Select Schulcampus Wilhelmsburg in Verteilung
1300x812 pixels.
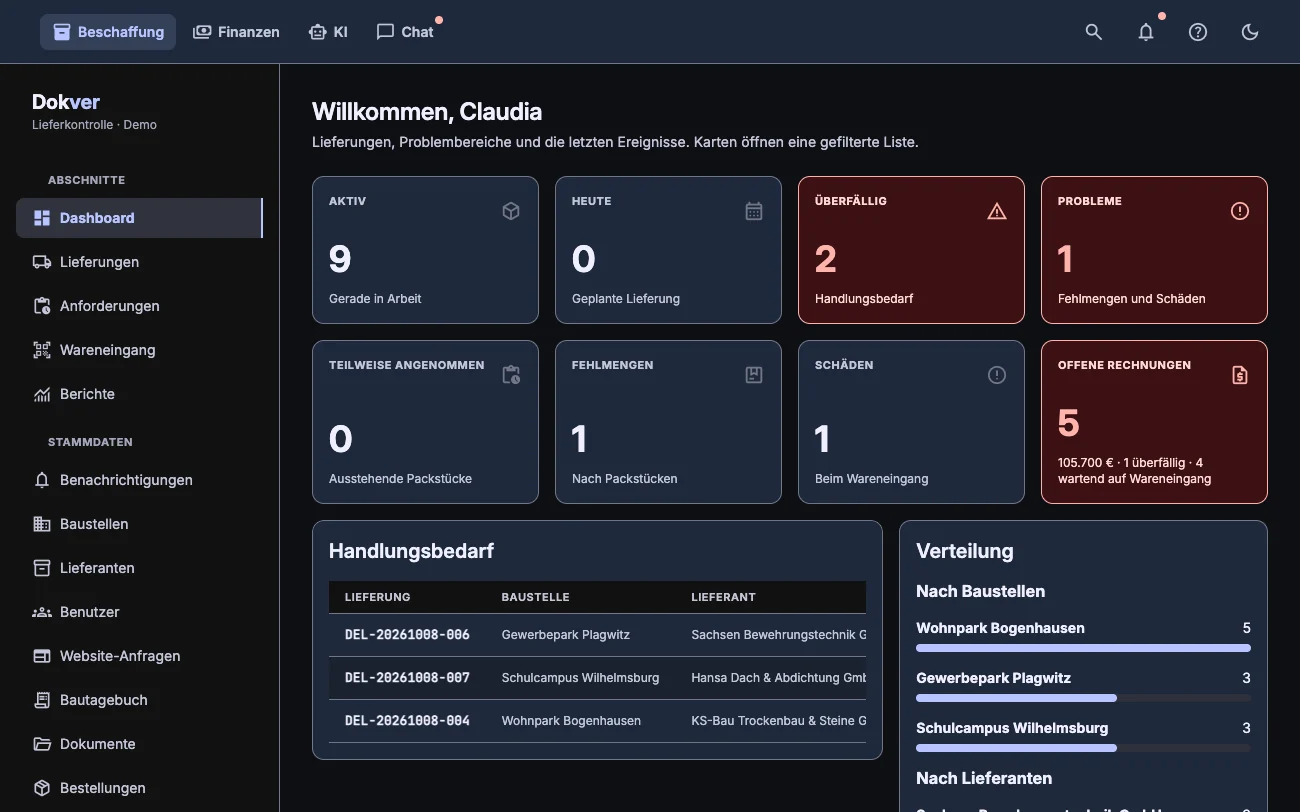pos(1083,737)
